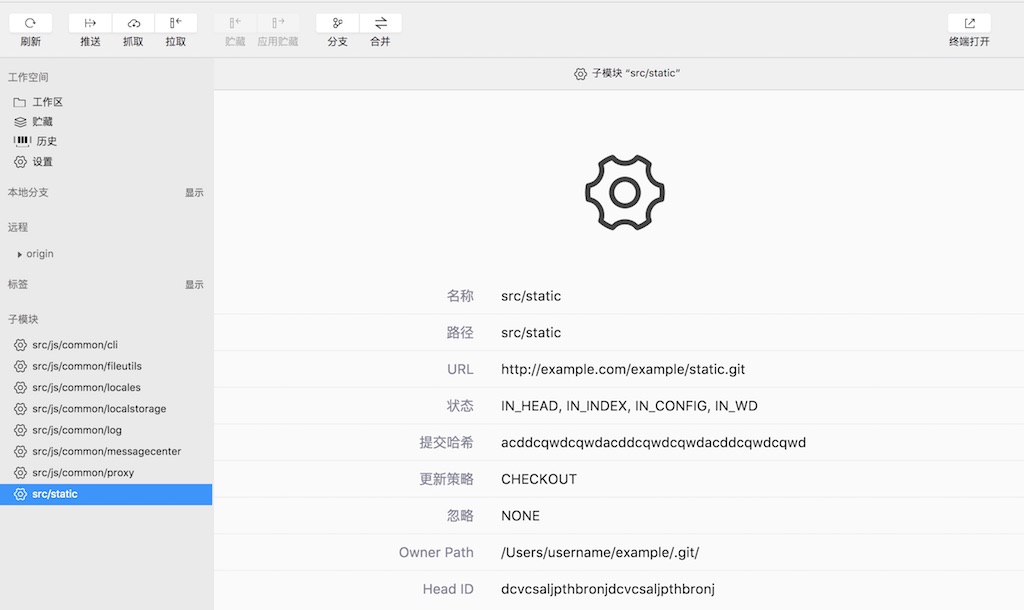Click gear icon beside src/js/common/log

[20, 430]
